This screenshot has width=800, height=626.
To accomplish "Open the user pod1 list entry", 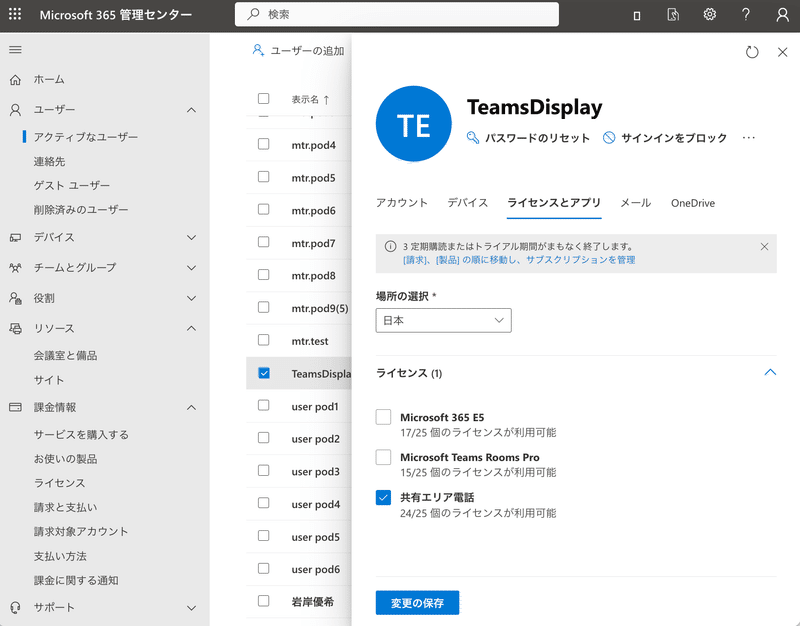I will (315, 407).
